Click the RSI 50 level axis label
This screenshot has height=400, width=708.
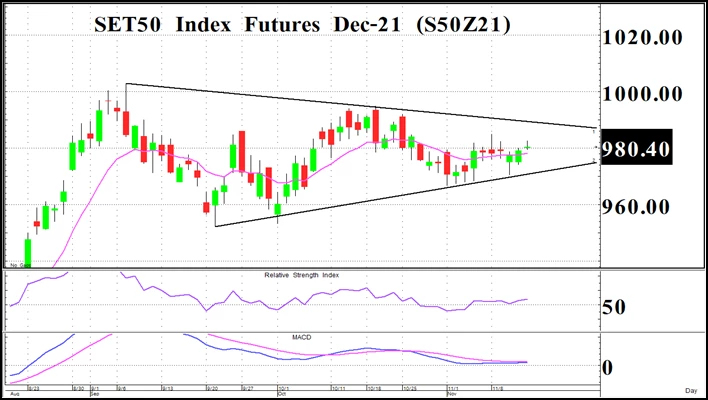coord(614,307)
